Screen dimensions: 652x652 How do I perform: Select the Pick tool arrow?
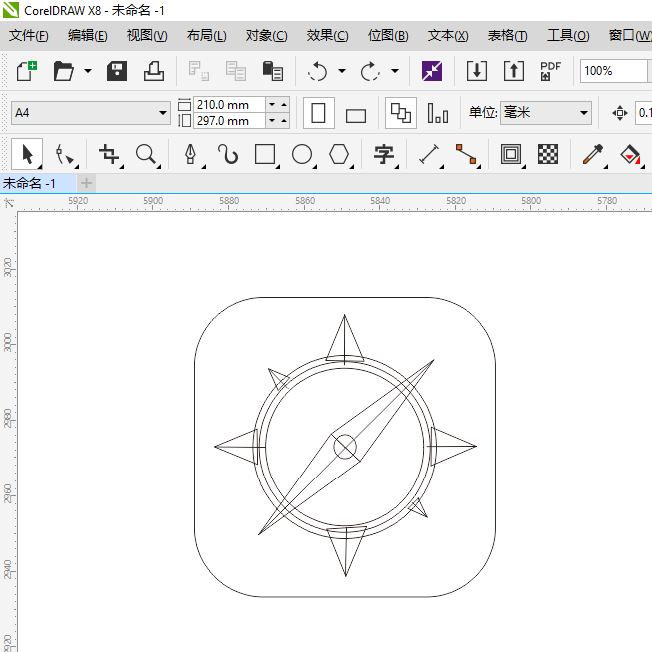tap(27, 154)
